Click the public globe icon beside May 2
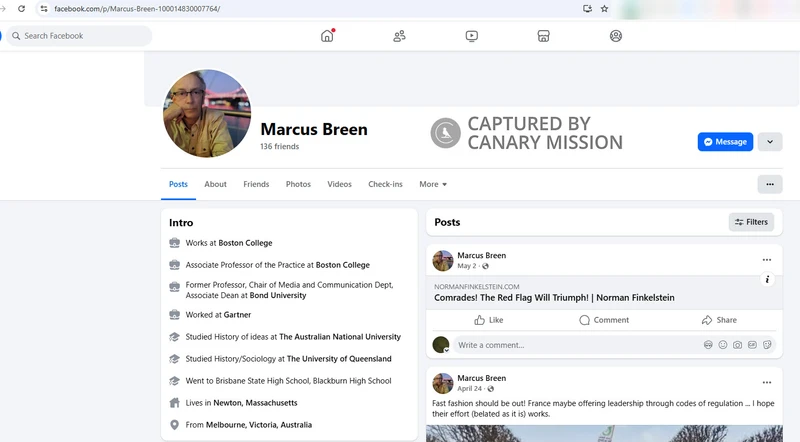Viewport: 800px width, 442px height. (x=485, y=266)
